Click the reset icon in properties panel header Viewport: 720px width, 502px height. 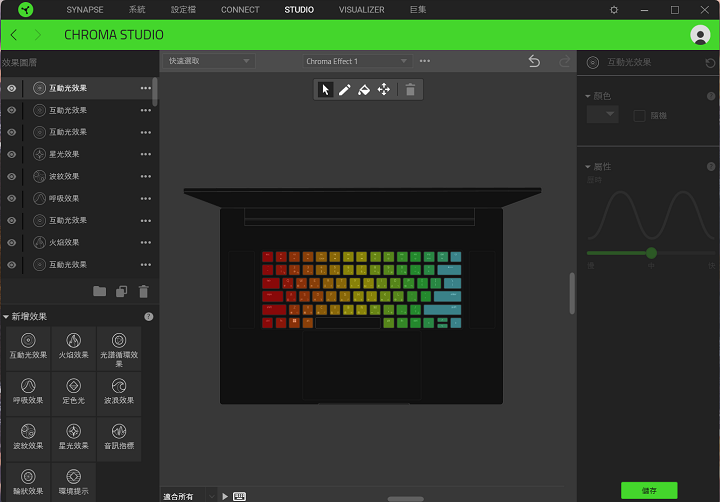pos(710,63)
